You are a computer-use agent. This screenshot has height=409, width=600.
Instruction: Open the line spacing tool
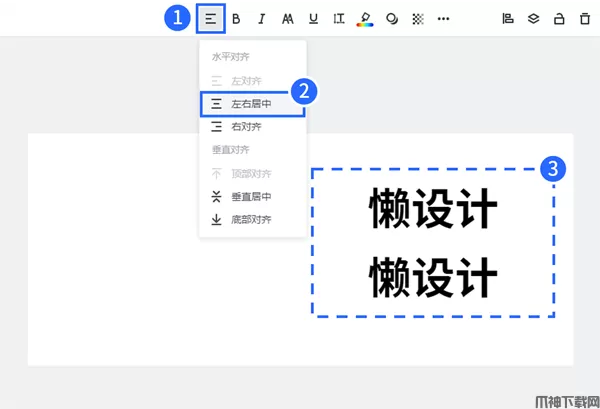[339, 18]
